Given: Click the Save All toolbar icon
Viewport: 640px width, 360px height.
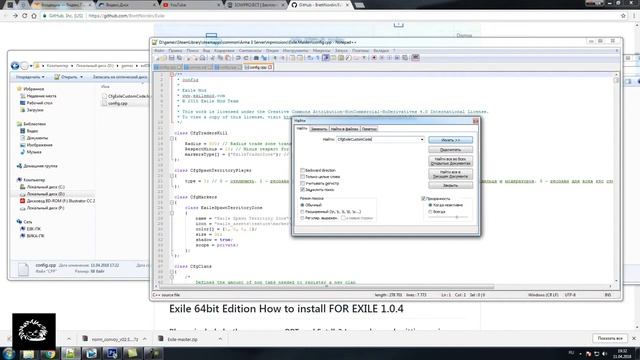Looking at the screenshot, I should [178, 58].
